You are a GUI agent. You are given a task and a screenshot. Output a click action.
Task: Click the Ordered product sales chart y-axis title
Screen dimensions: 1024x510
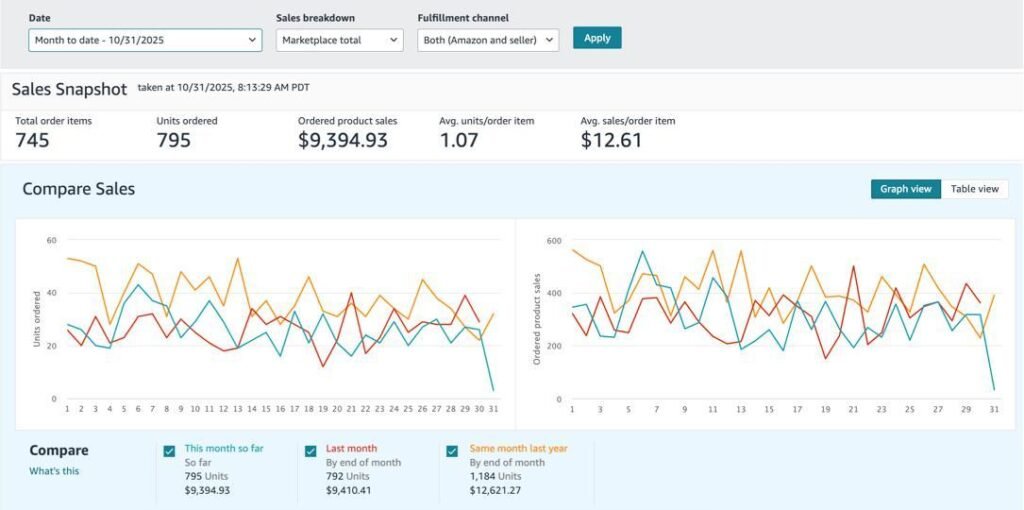[x=537, y=319]
